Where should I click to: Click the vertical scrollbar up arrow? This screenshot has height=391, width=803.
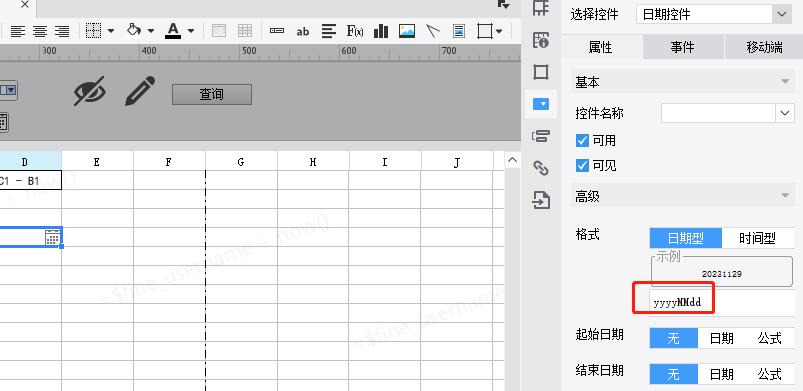512,160
